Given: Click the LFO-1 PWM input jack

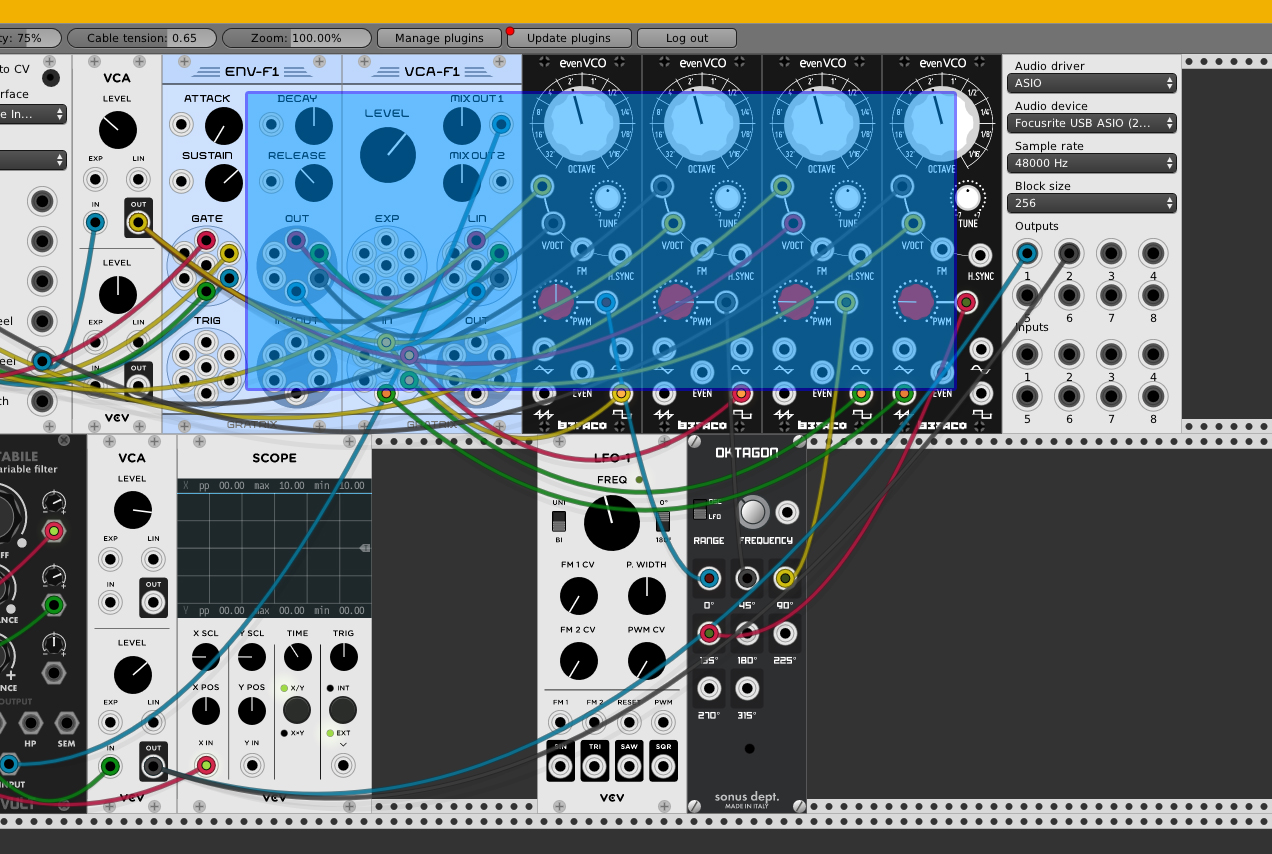Looking at the screenshot, I should click(x=663, y=722).
